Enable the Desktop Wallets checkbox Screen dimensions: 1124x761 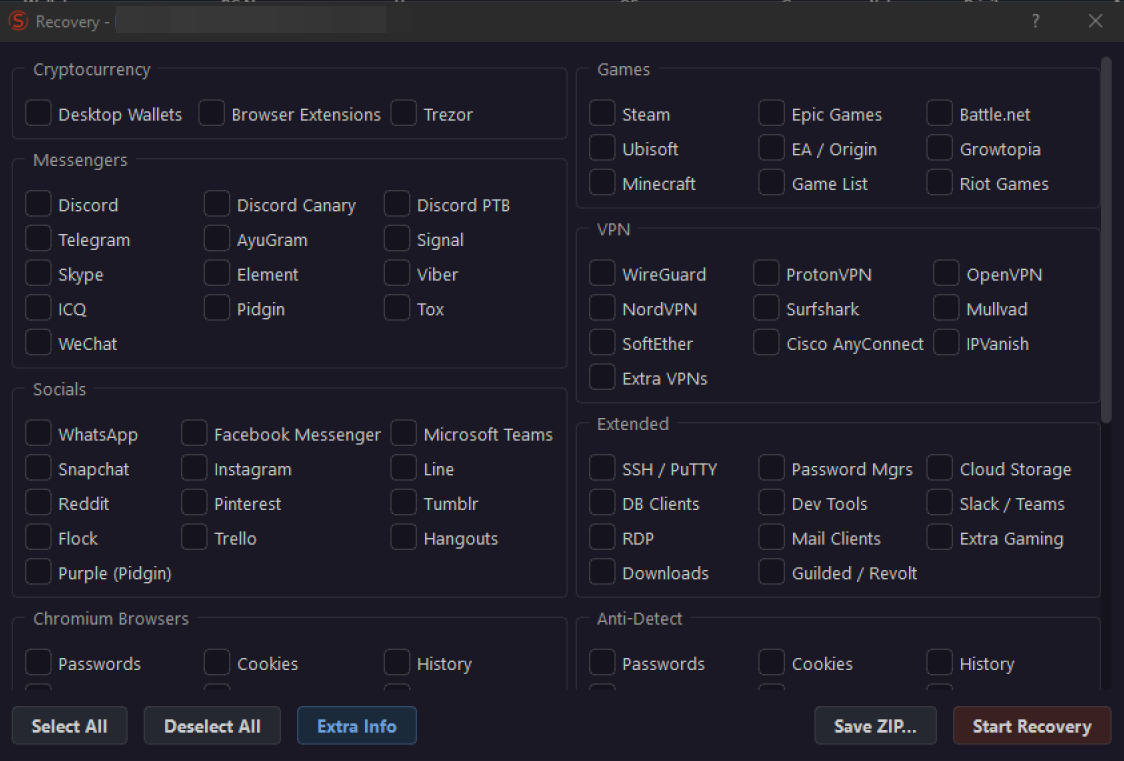coord(38,113)
